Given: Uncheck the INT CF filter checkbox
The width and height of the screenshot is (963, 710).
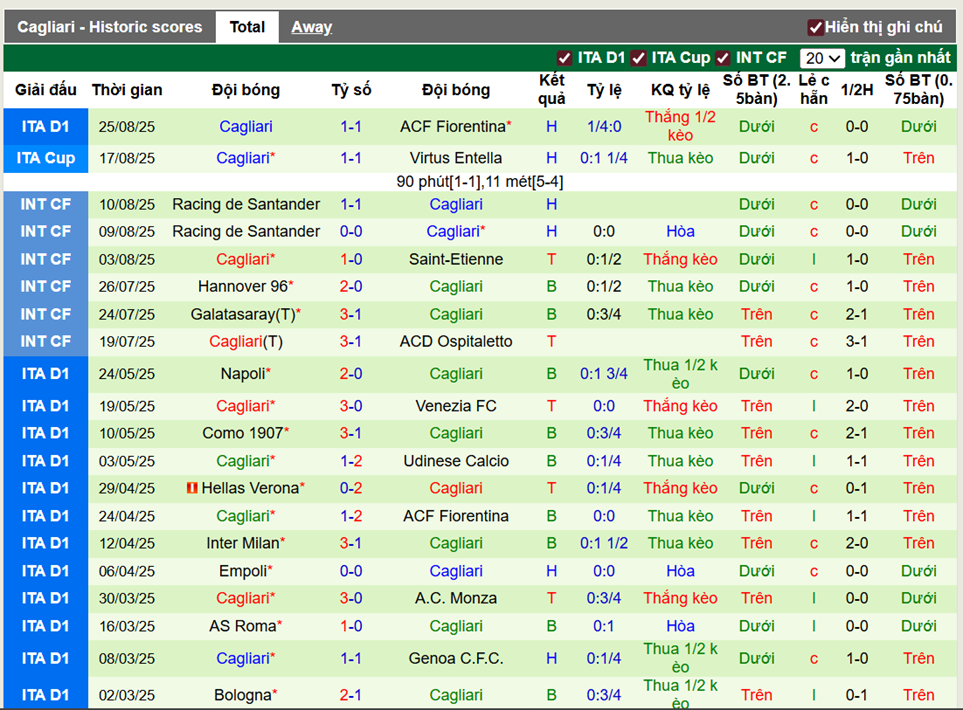Looking at the screenshot, I should 723,58.
